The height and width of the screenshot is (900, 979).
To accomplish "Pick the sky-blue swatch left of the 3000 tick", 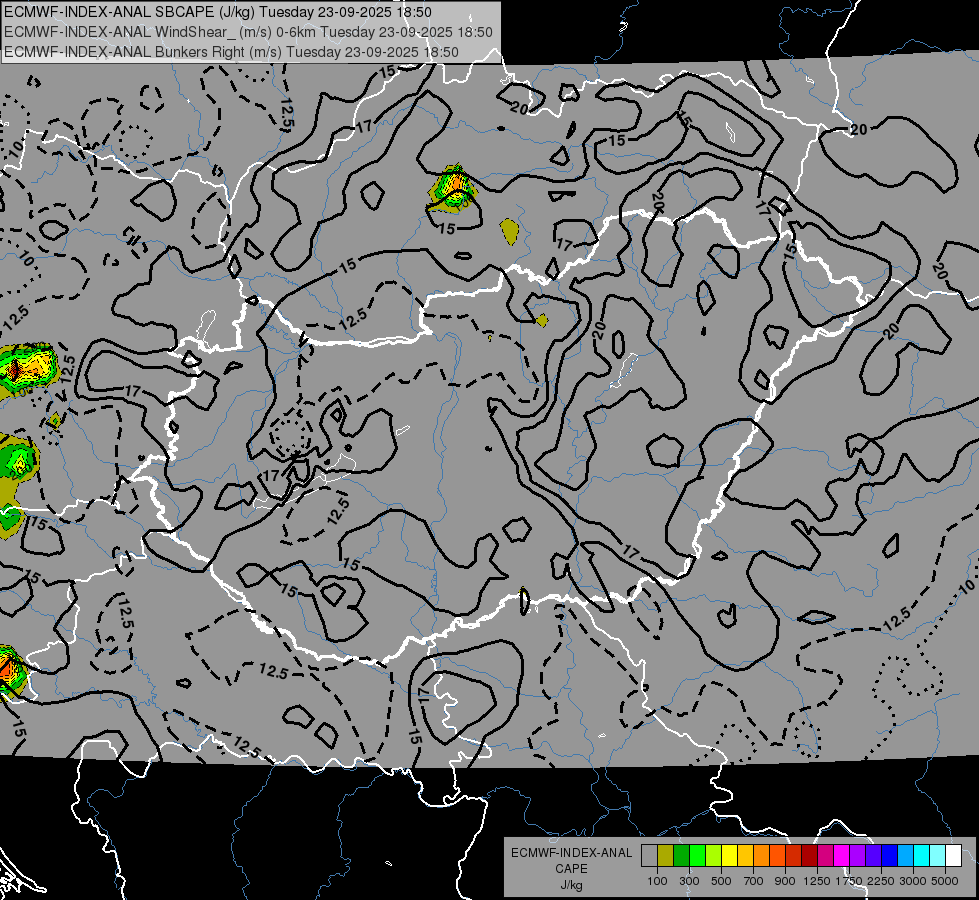I will click(906, 856).
